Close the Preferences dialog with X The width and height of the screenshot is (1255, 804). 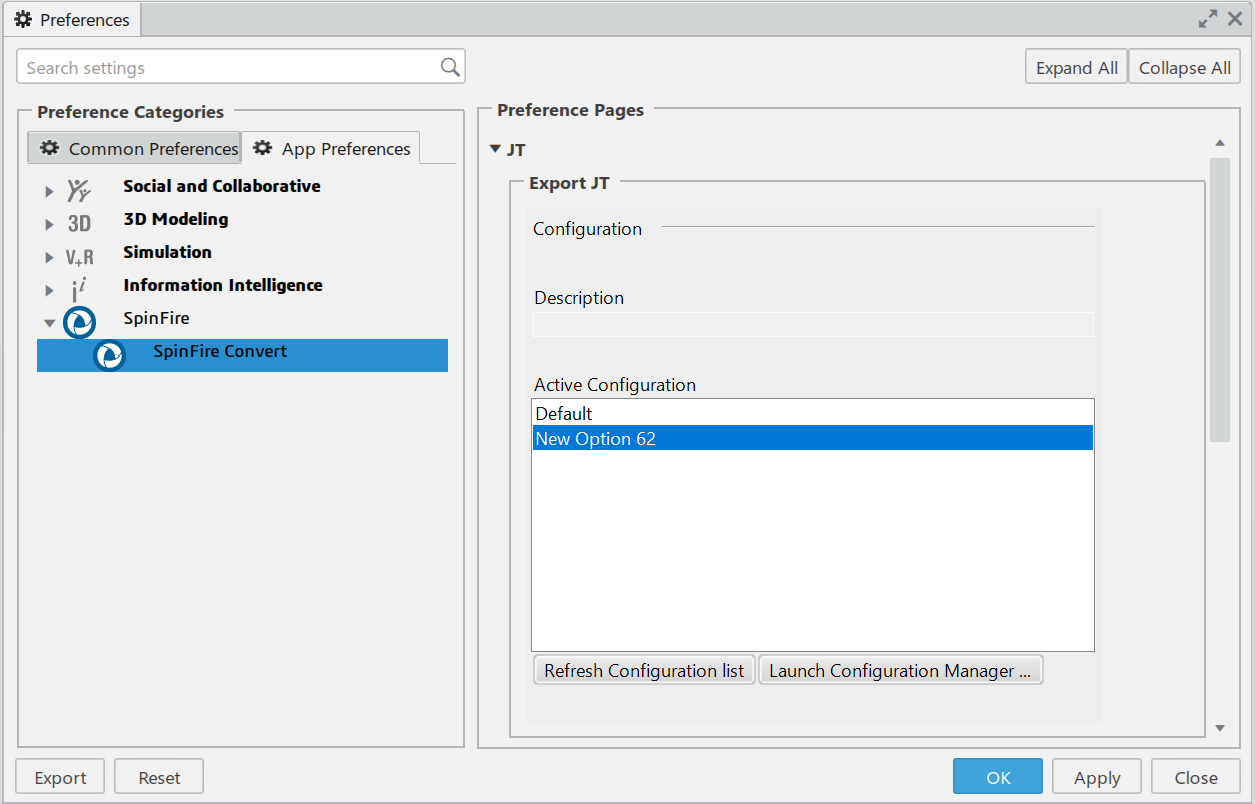[1235, 19]
